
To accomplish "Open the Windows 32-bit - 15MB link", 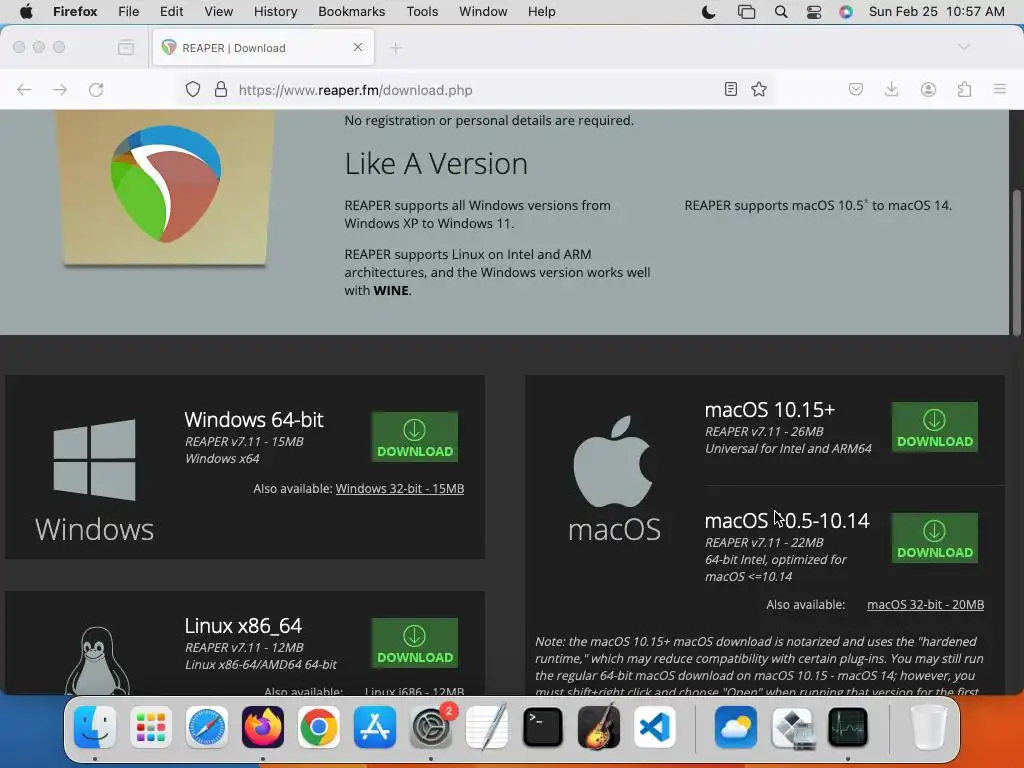I will 400,488.
